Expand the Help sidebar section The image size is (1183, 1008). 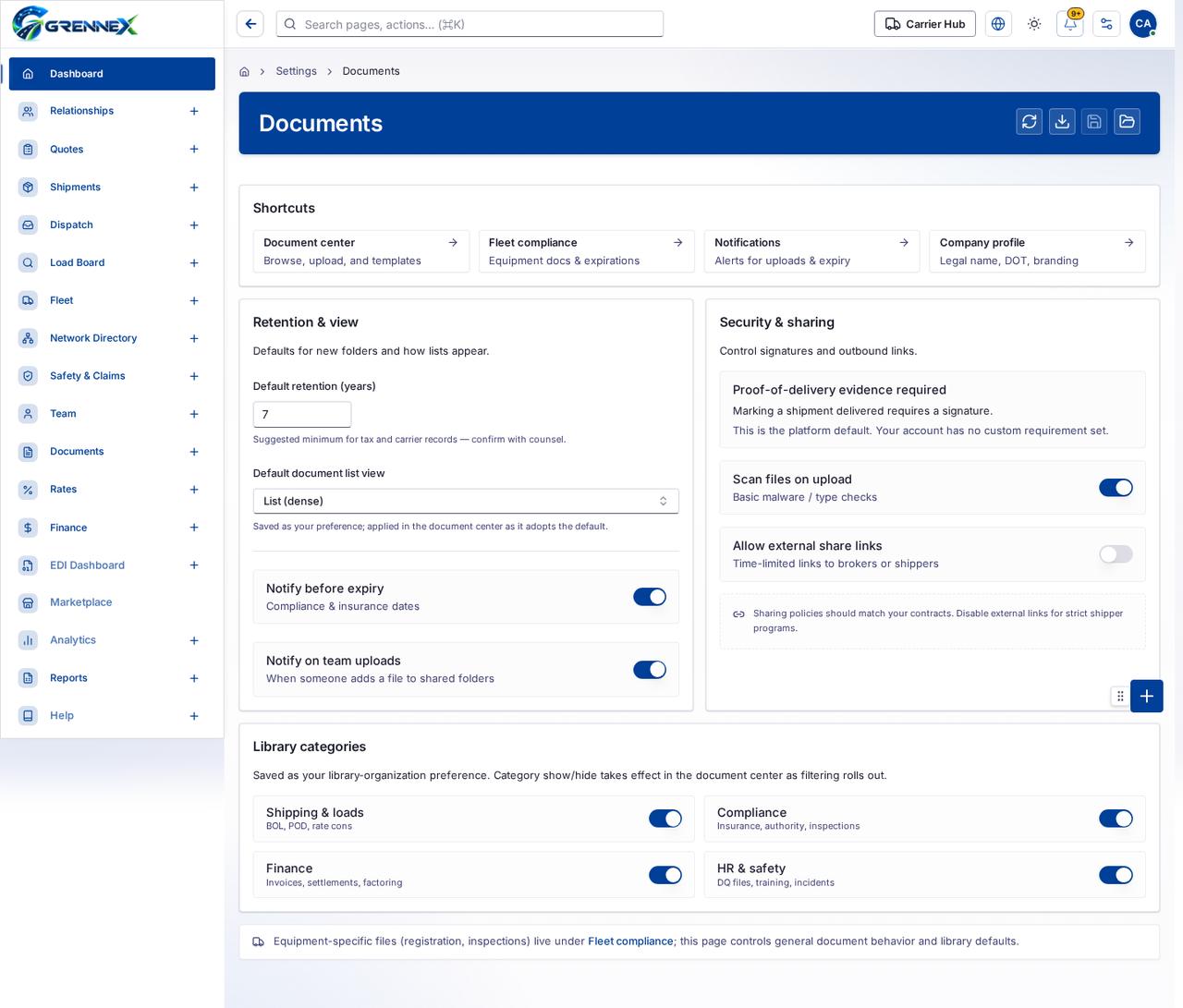pos(194,716)
